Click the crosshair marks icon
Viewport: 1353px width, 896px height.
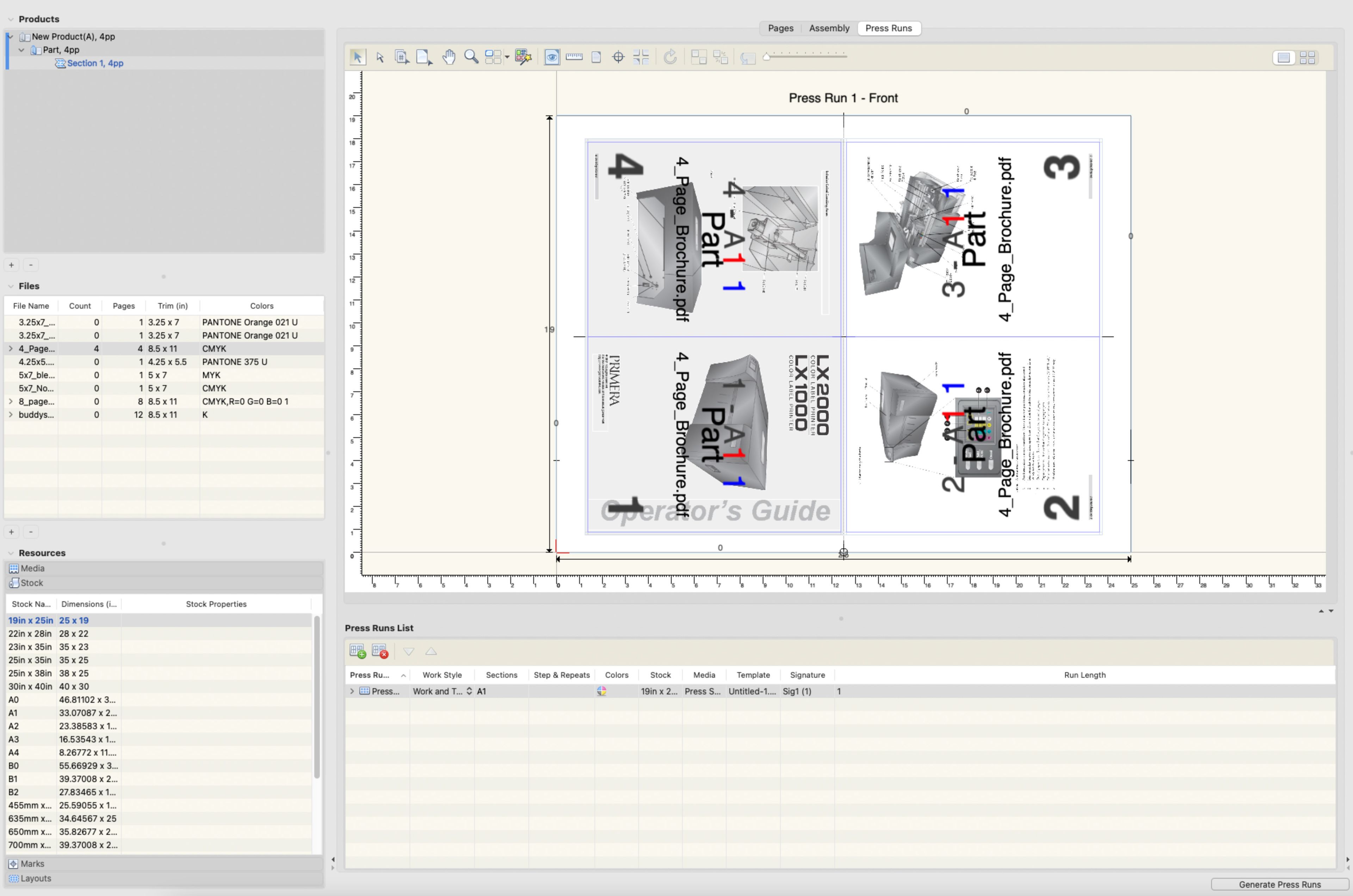click(618, 57)
